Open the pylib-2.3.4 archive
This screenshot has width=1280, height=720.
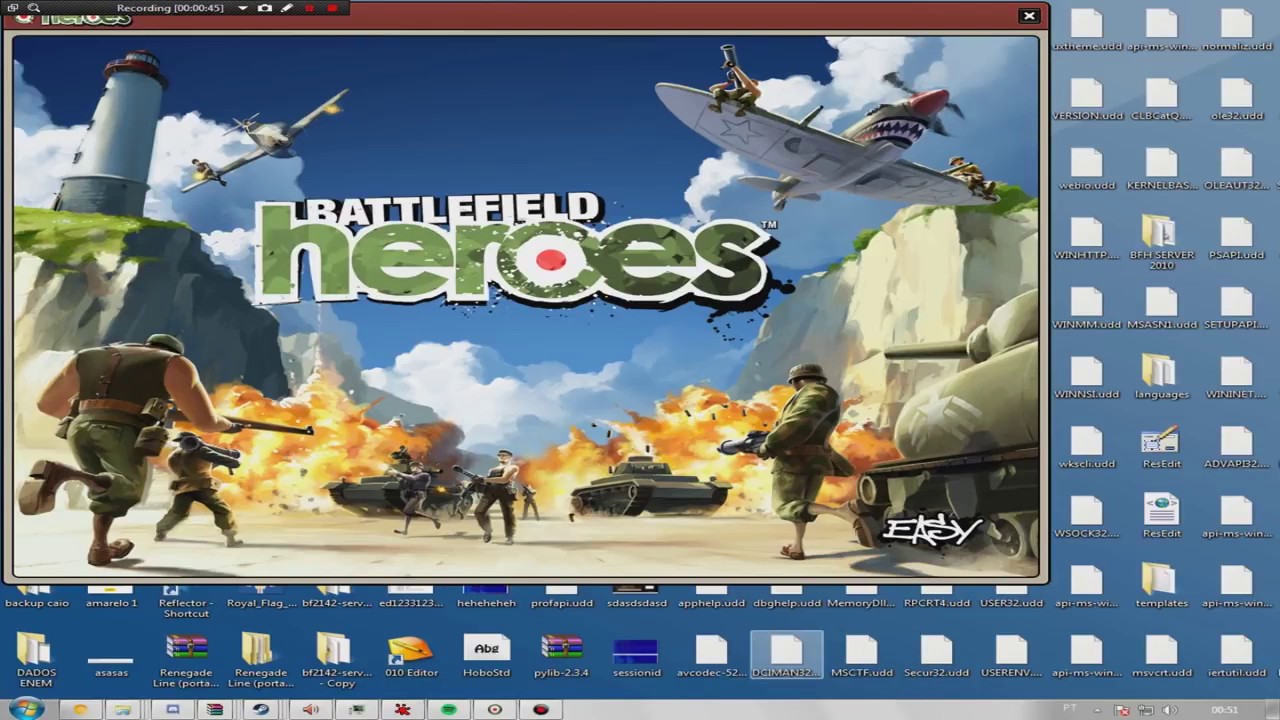click(x=561, y=657)
